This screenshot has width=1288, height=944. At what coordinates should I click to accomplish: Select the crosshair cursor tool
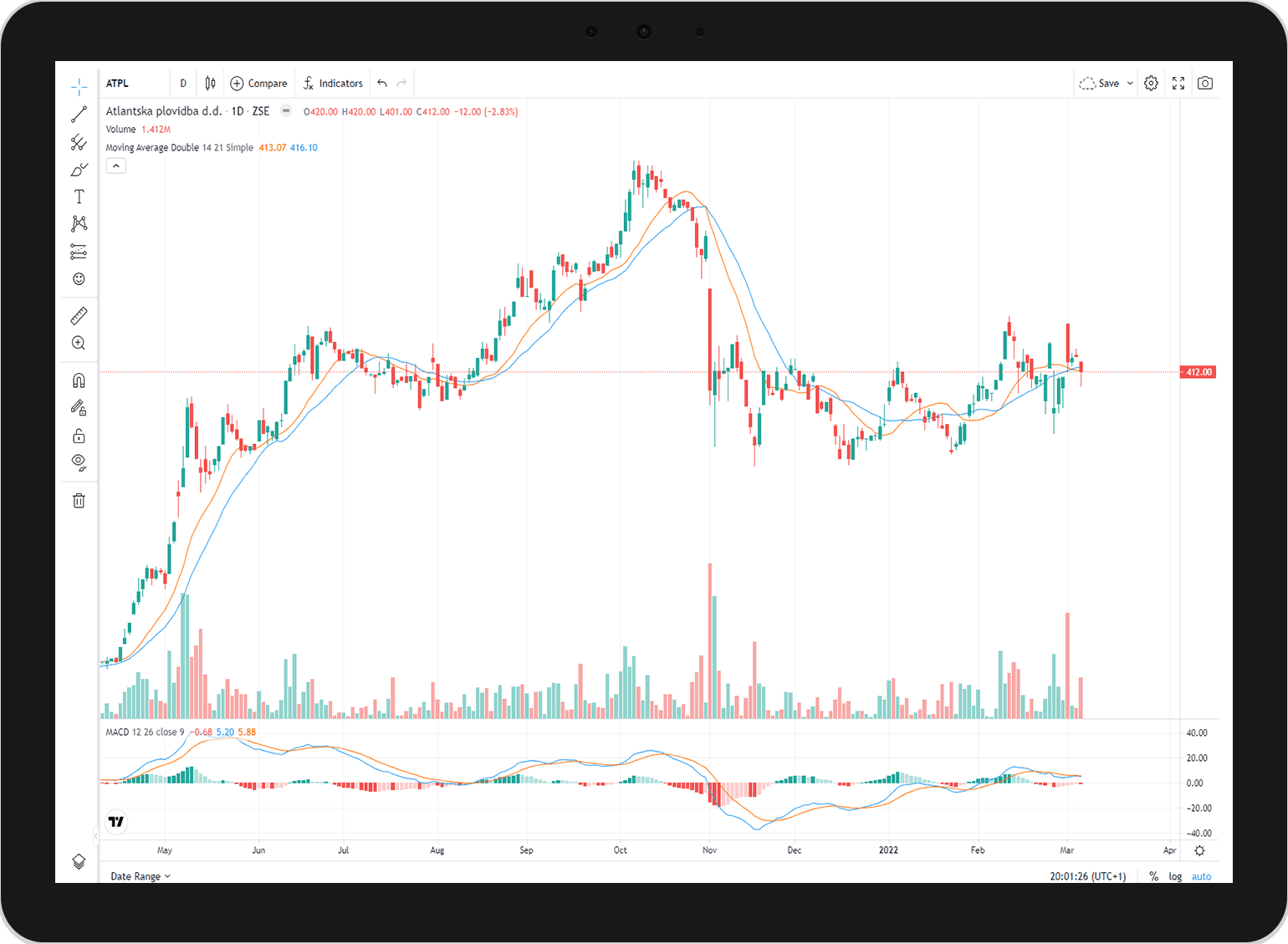[x=79, y=87]
